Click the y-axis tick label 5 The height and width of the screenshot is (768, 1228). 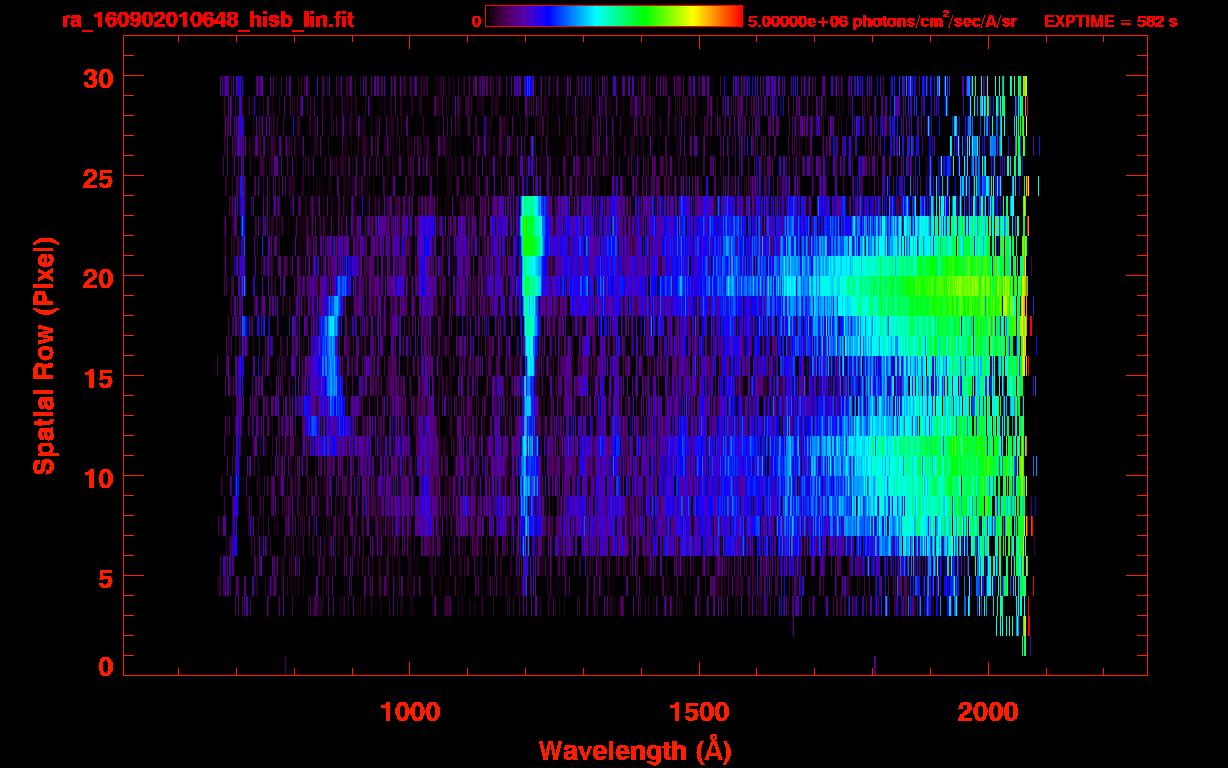pyautogui.click(x=105, y=577)
